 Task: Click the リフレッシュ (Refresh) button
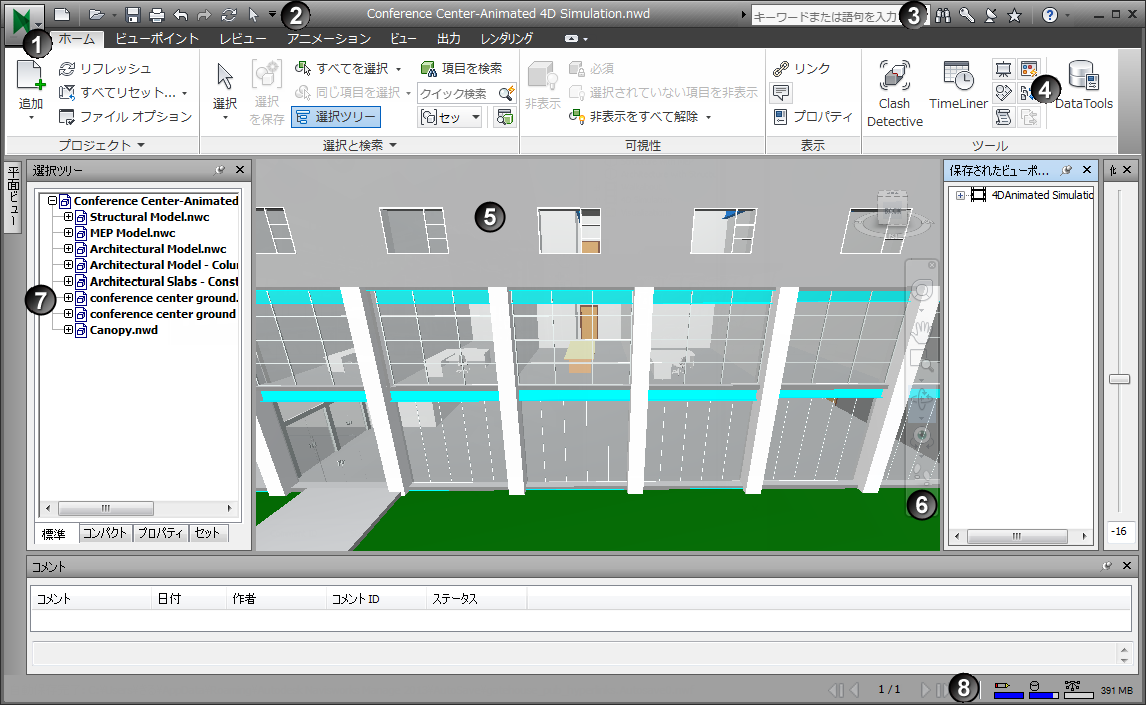coord(105,69)
